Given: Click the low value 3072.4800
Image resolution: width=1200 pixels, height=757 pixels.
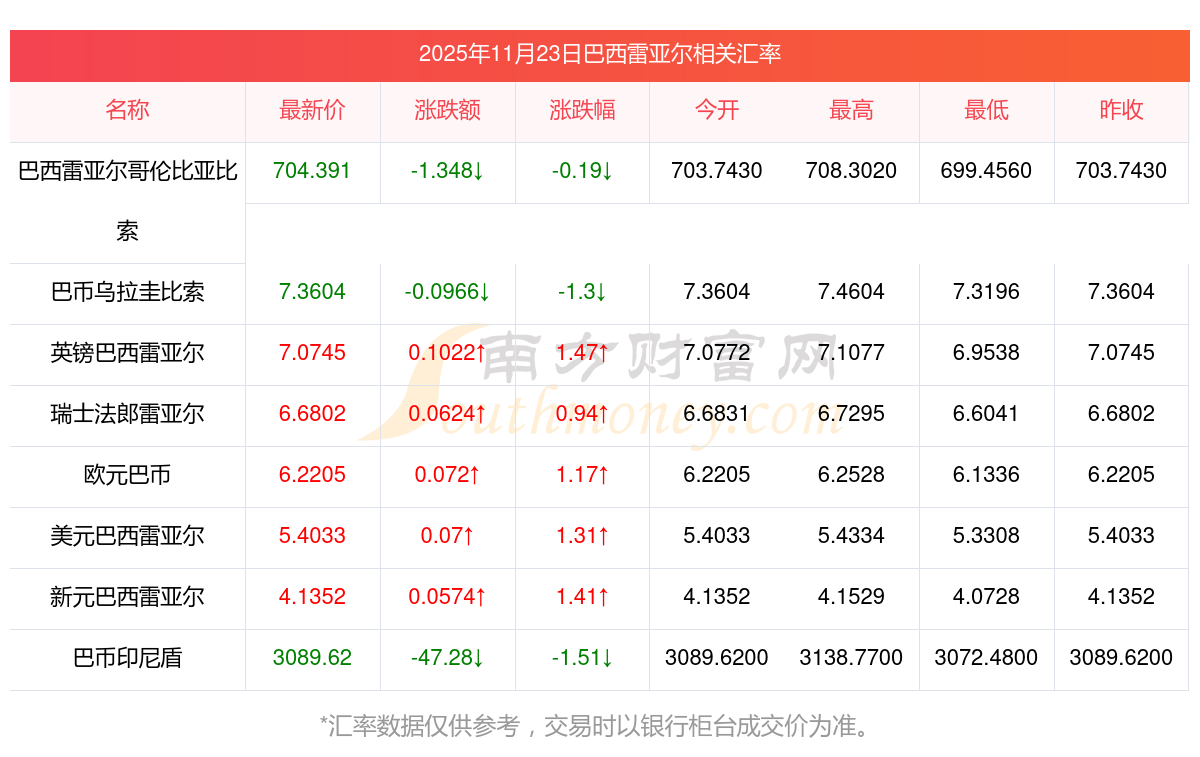Looking at the screenshot, I should [x=986, y=658].
